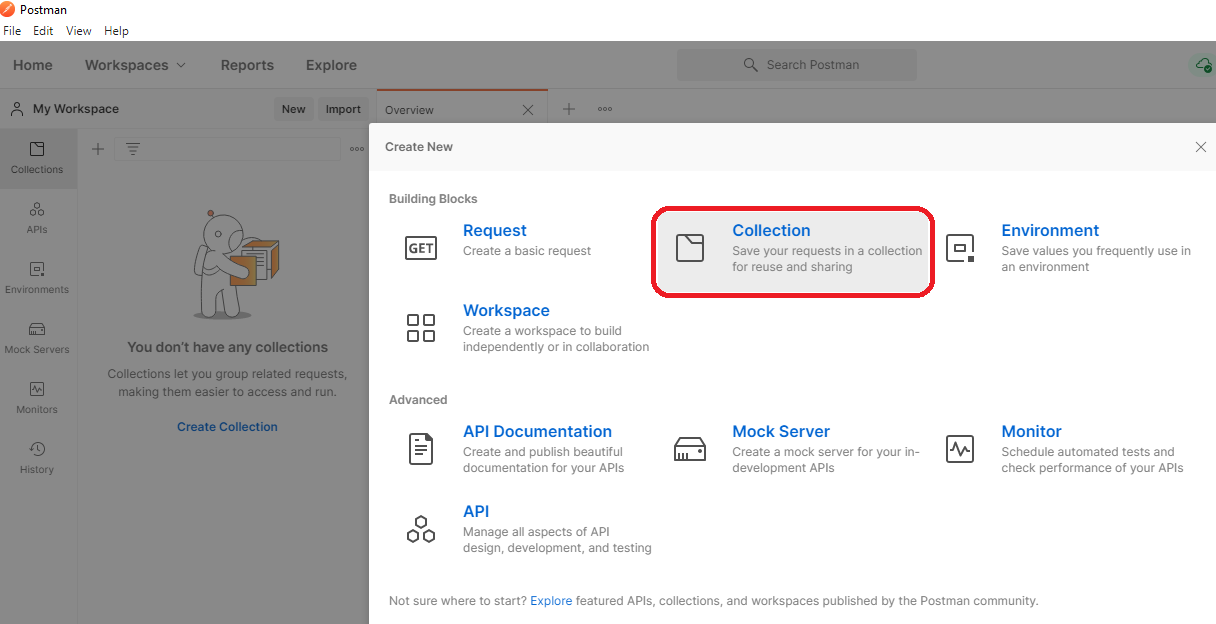Select the Collection heading link

click(x=771, y=230)
